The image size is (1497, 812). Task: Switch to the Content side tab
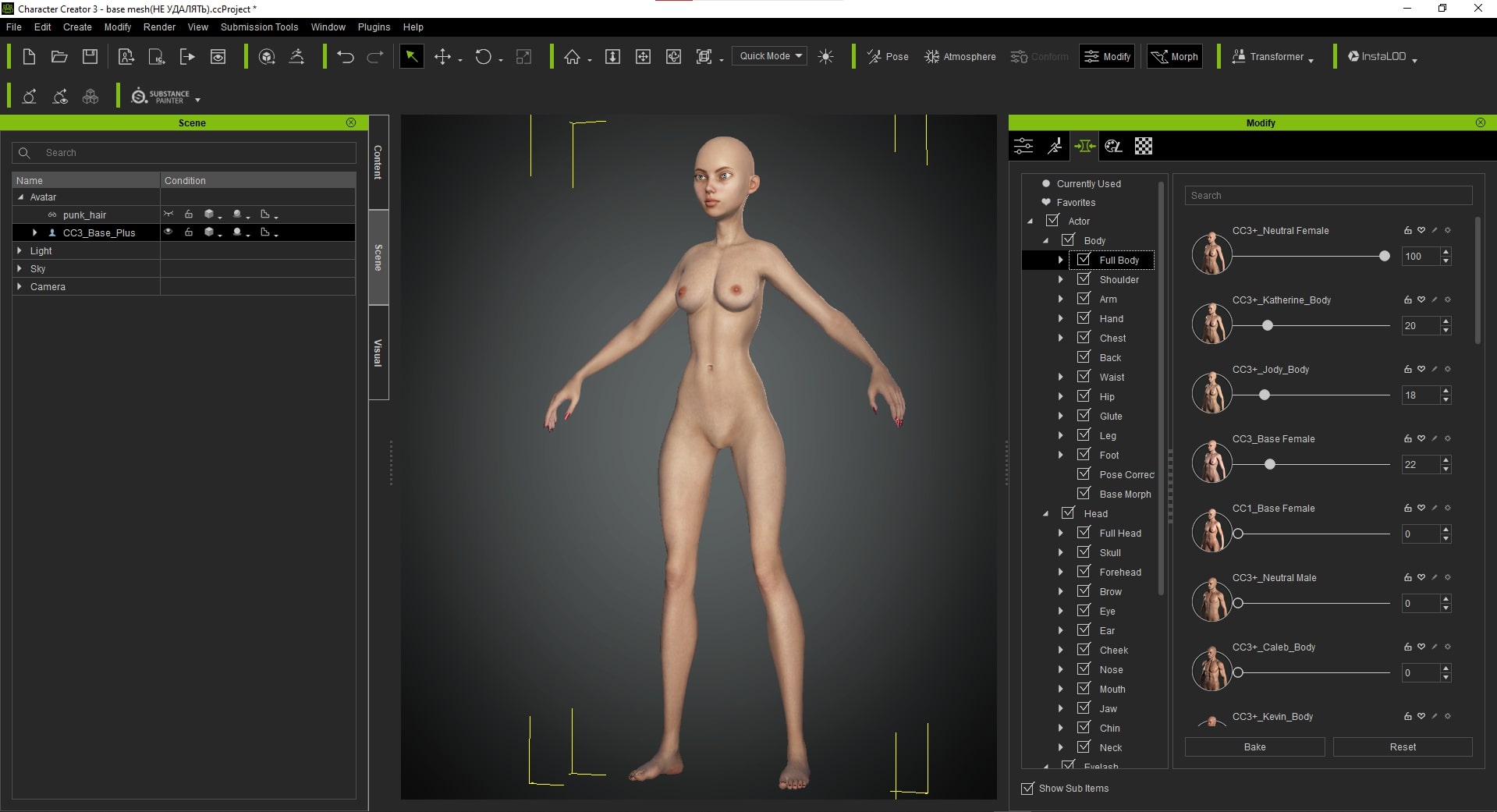[378, 162]
